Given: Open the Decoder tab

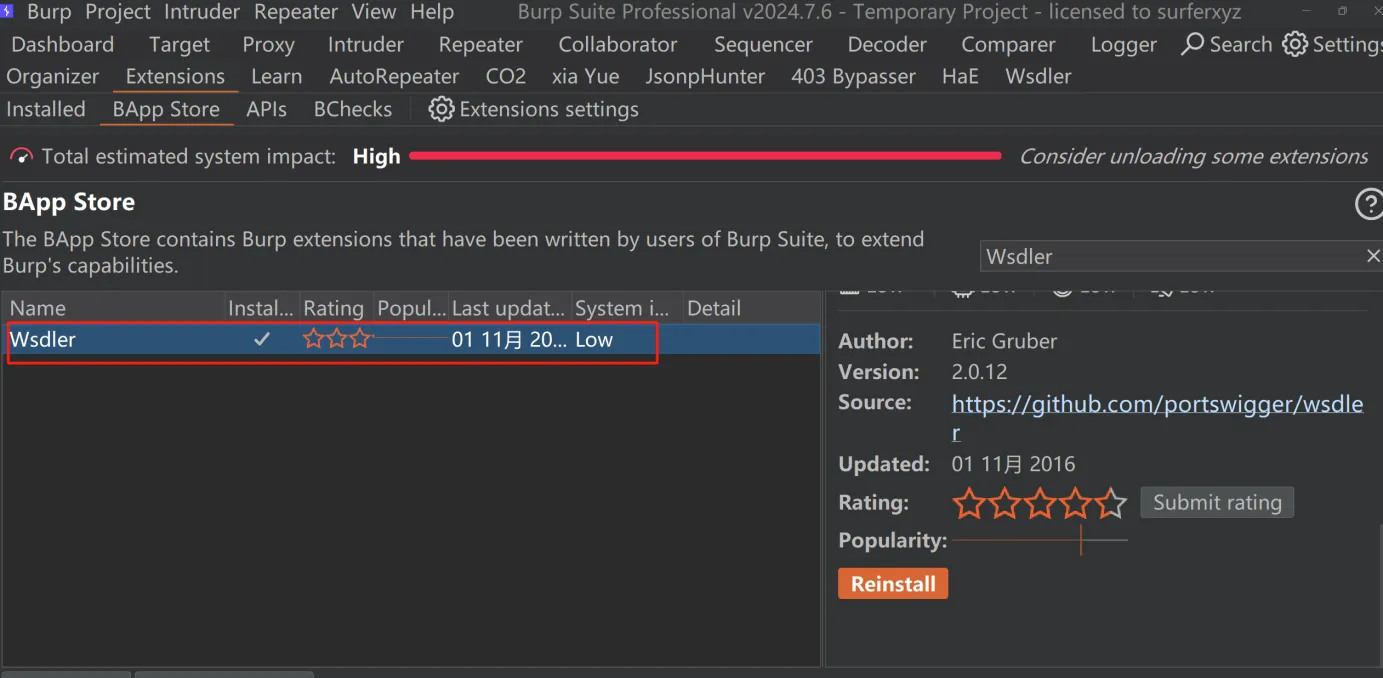Looking at the screenshot, I should [887, 45].
